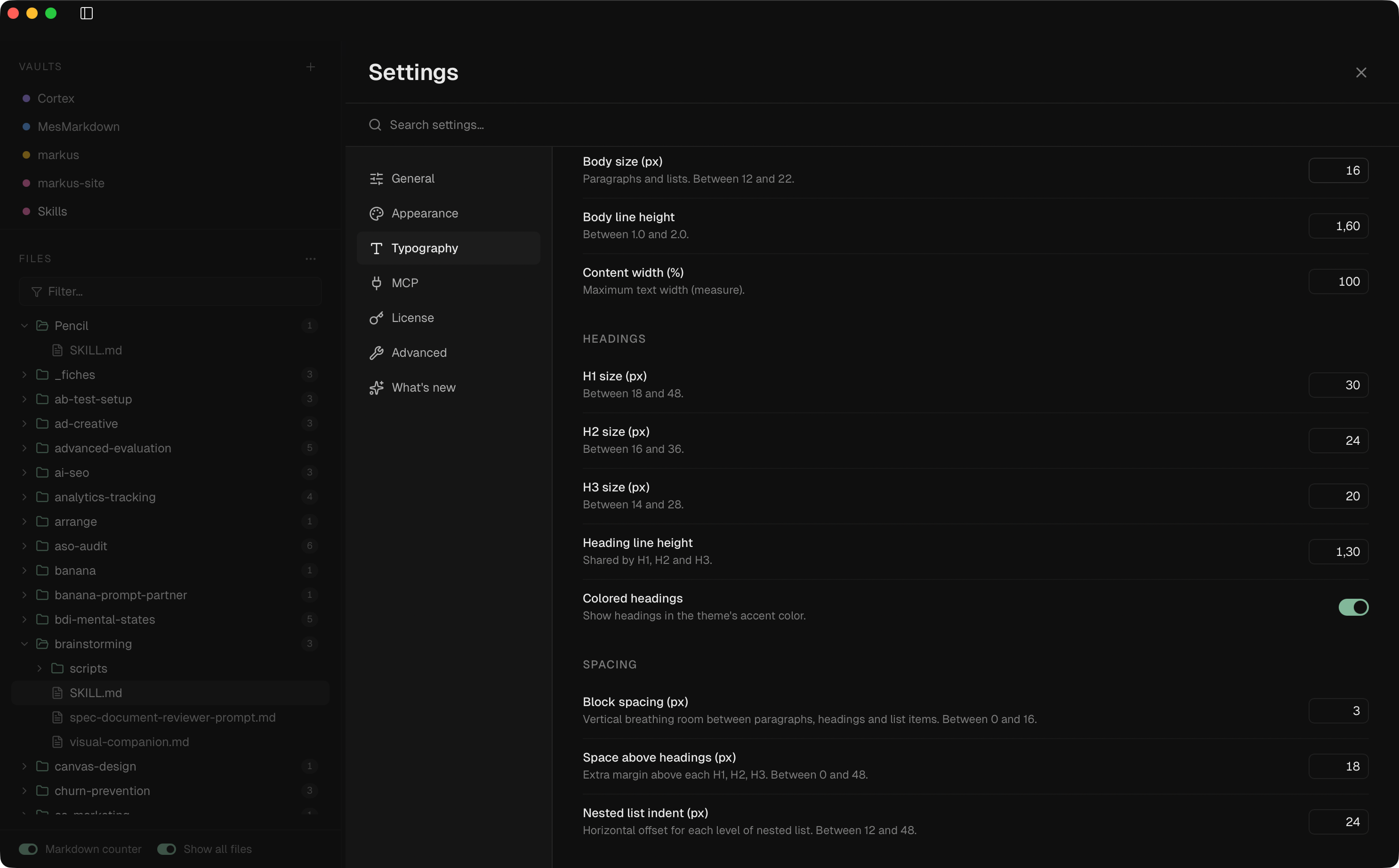
Task: Click the Heading line height value field
Action: [x=1338, y=552]
